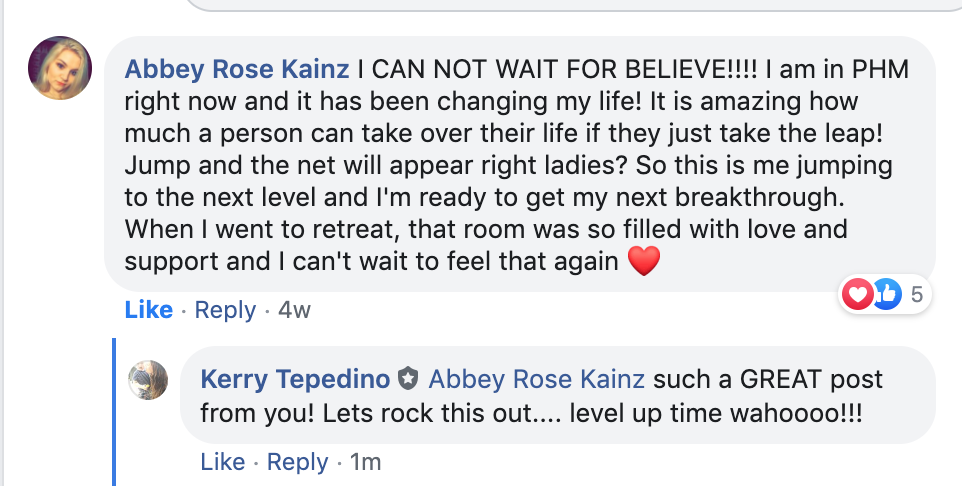
Task: Click the blue reply thread line
Action: click(114, 412)
